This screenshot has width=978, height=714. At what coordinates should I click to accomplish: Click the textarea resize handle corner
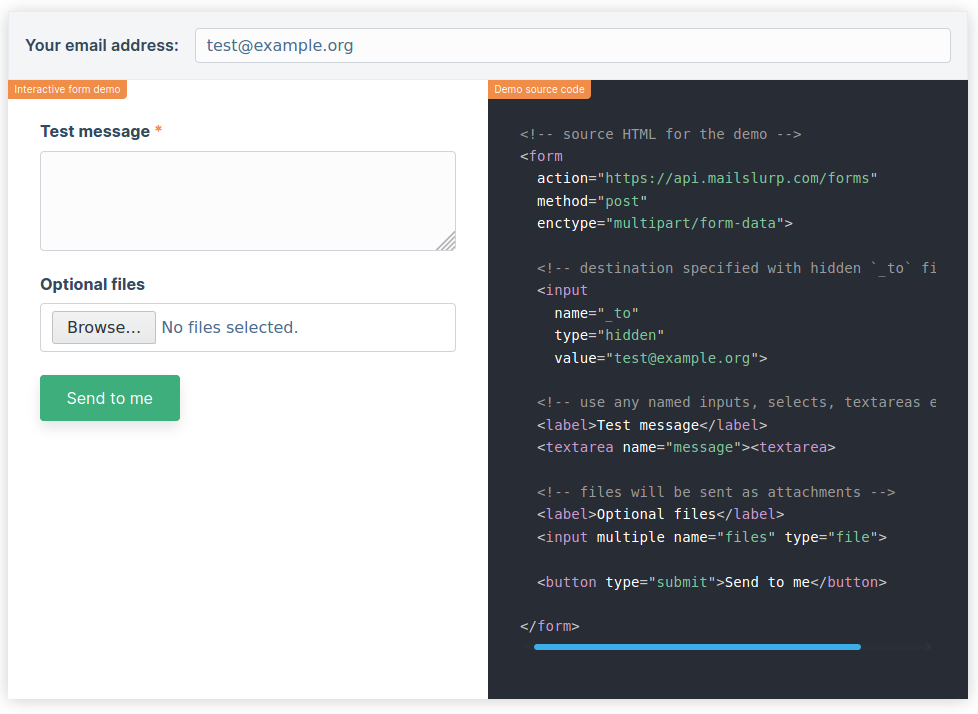446,241
